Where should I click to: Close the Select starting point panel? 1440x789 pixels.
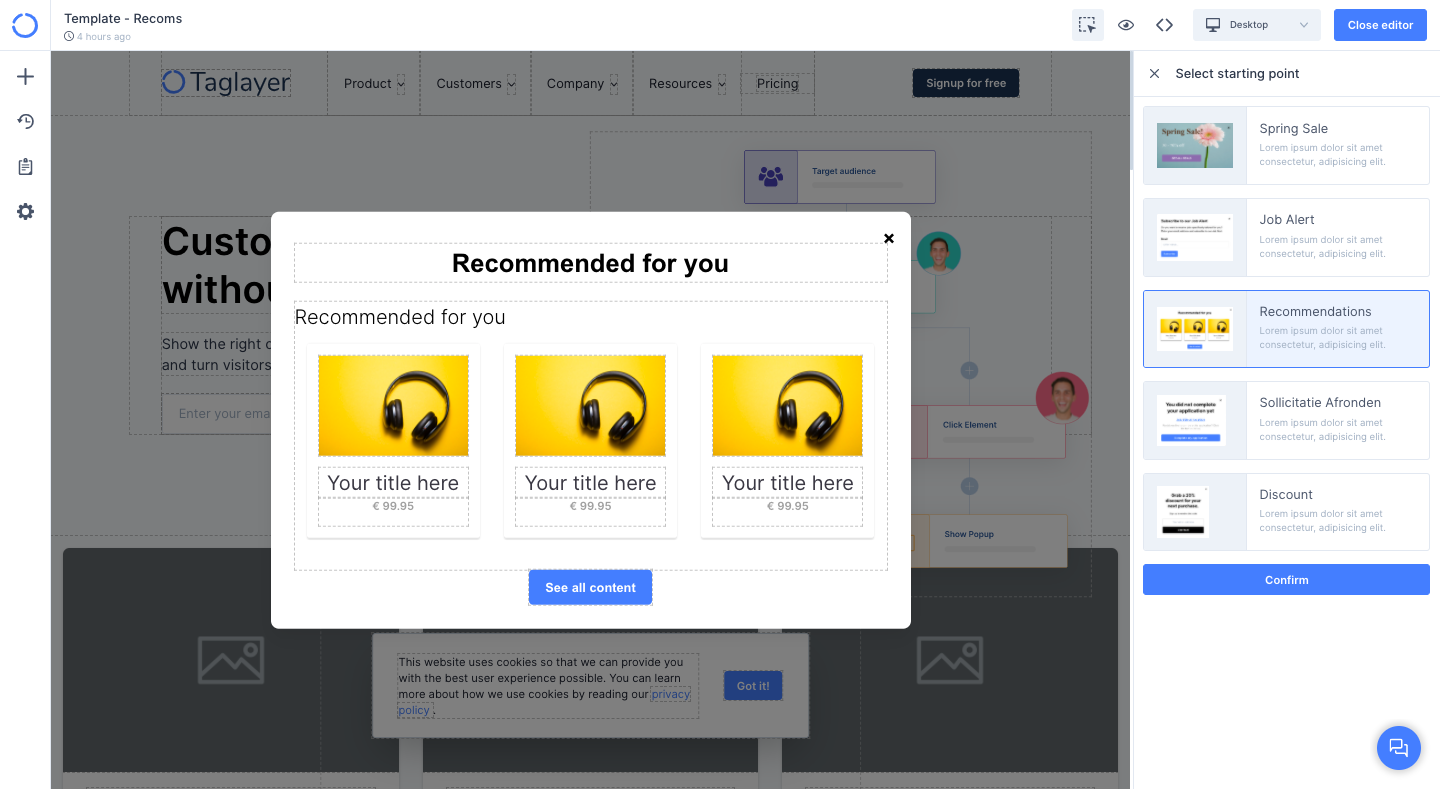tap(1154, 73)
